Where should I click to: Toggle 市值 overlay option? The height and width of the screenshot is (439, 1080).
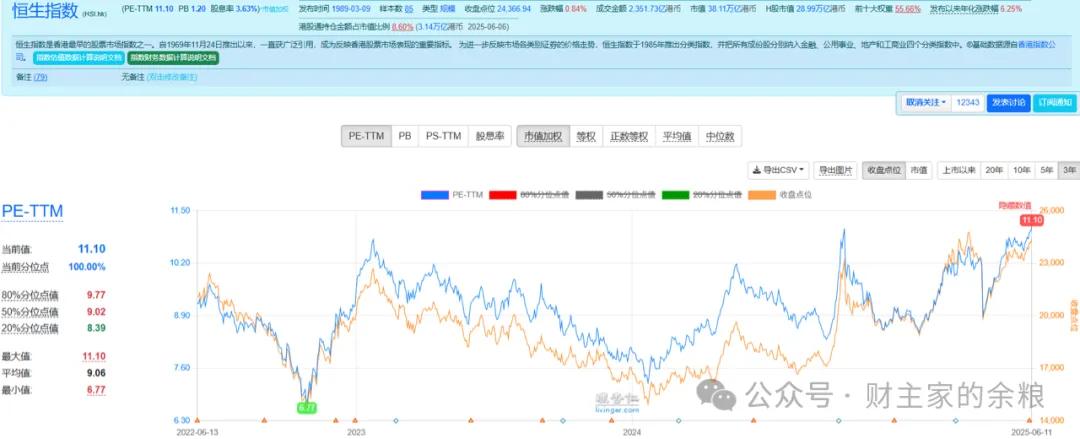point(918,170)
